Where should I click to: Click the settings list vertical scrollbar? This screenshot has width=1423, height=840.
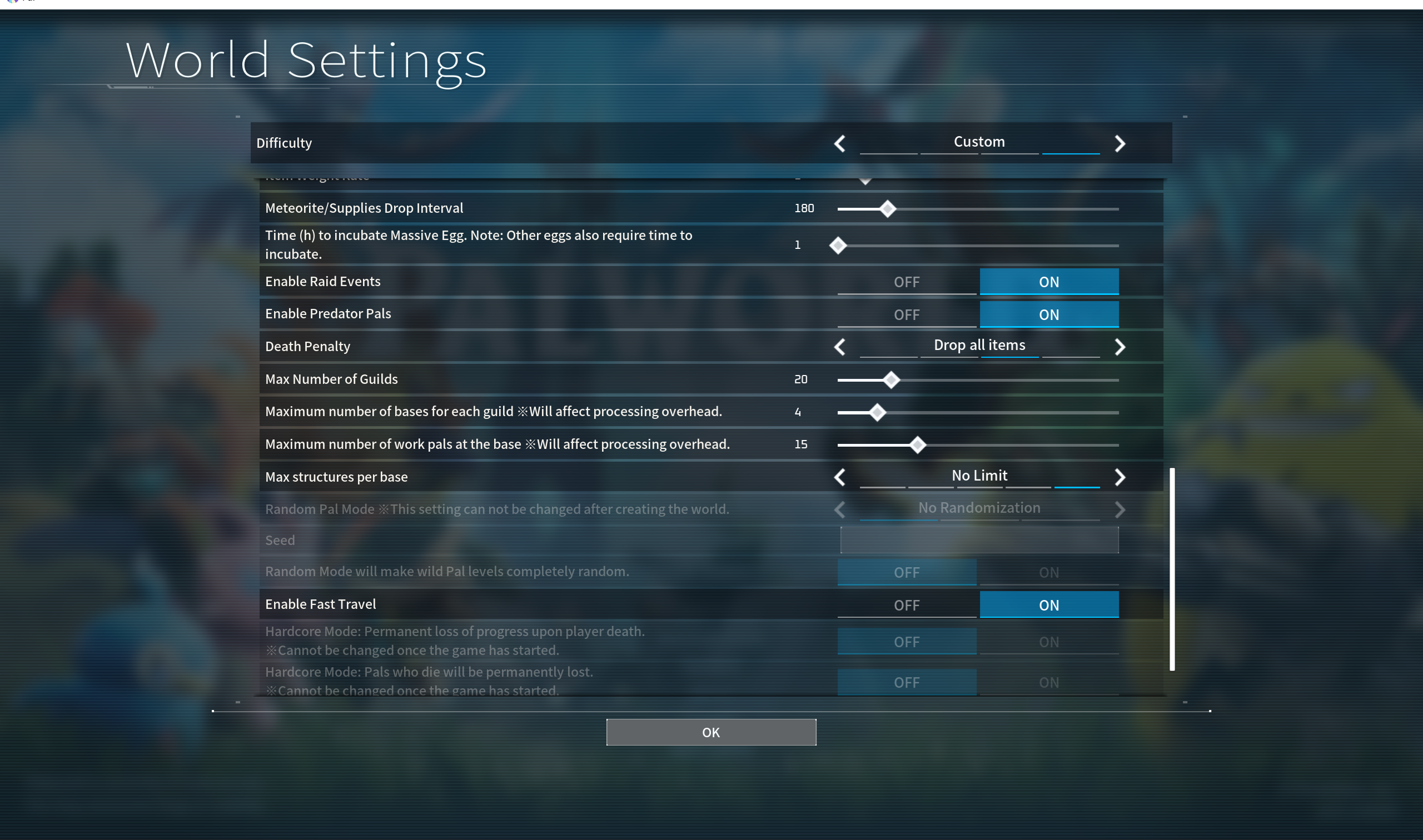click(1172, 569)
